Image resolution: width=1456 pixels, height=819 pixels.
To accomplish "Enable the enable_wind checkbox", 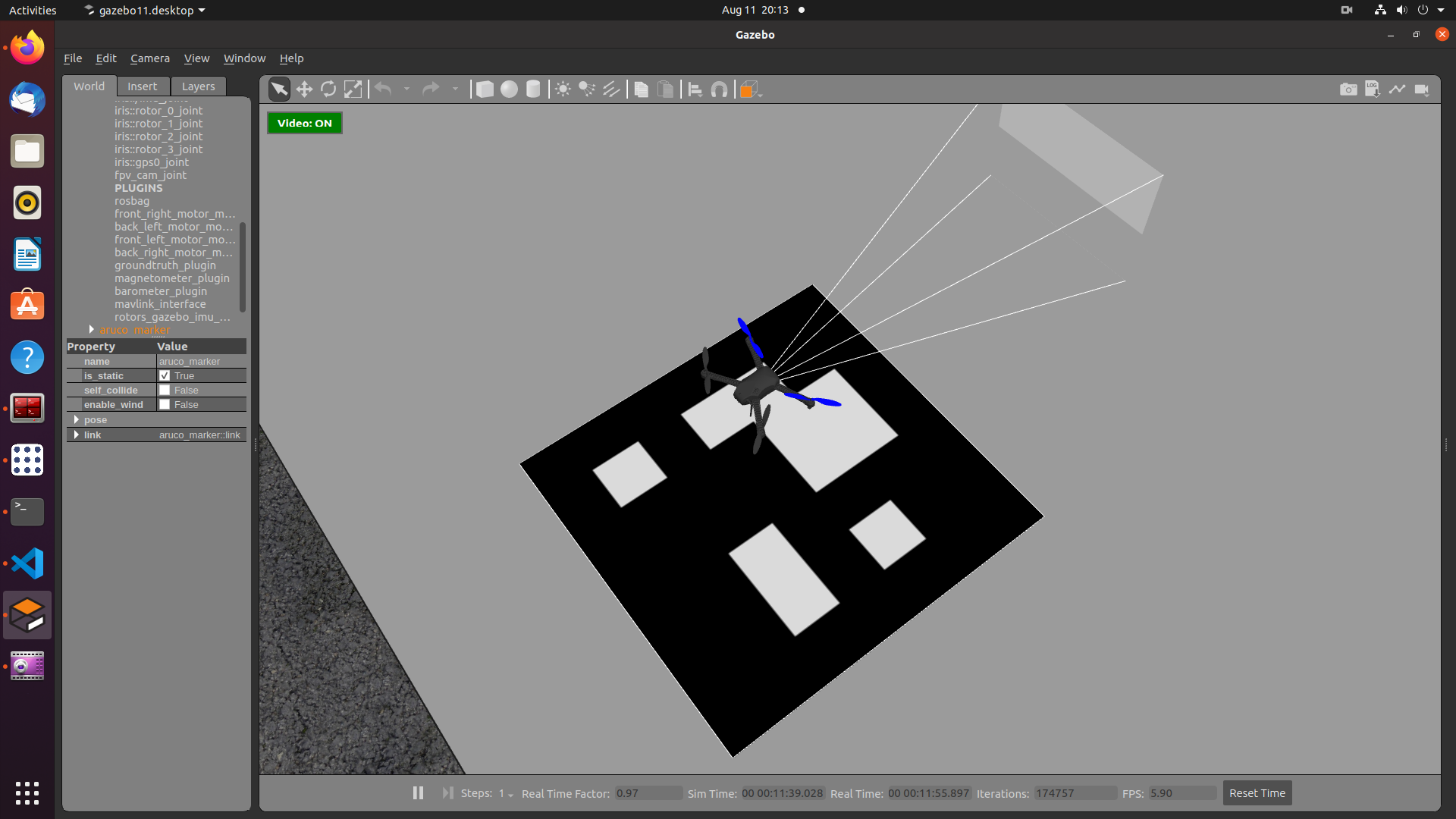I will (165, 404).
